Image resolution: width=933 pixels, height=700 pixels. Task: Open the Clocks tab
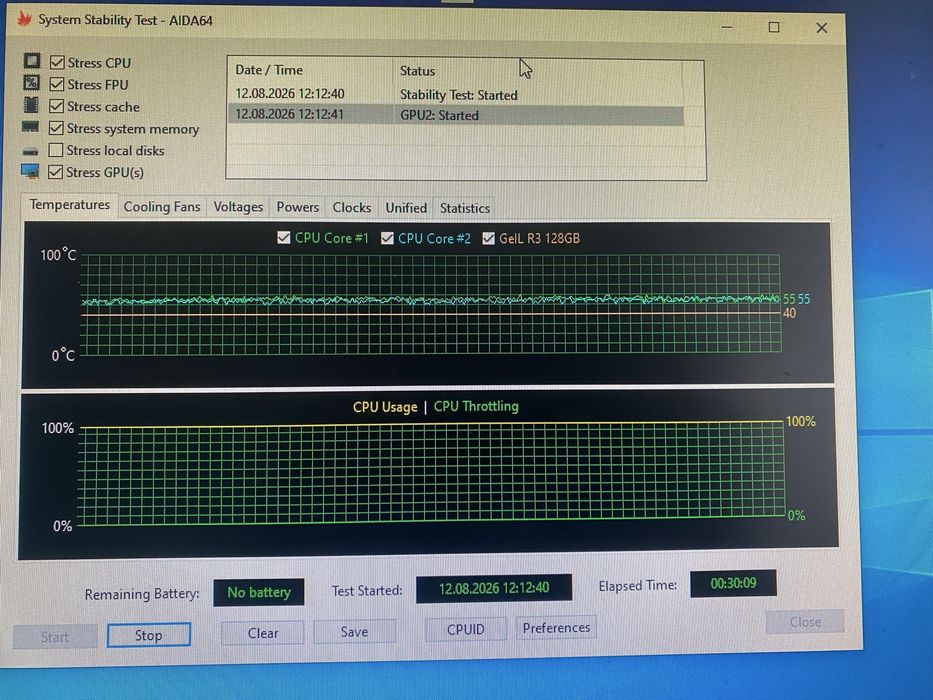(352, 208)
